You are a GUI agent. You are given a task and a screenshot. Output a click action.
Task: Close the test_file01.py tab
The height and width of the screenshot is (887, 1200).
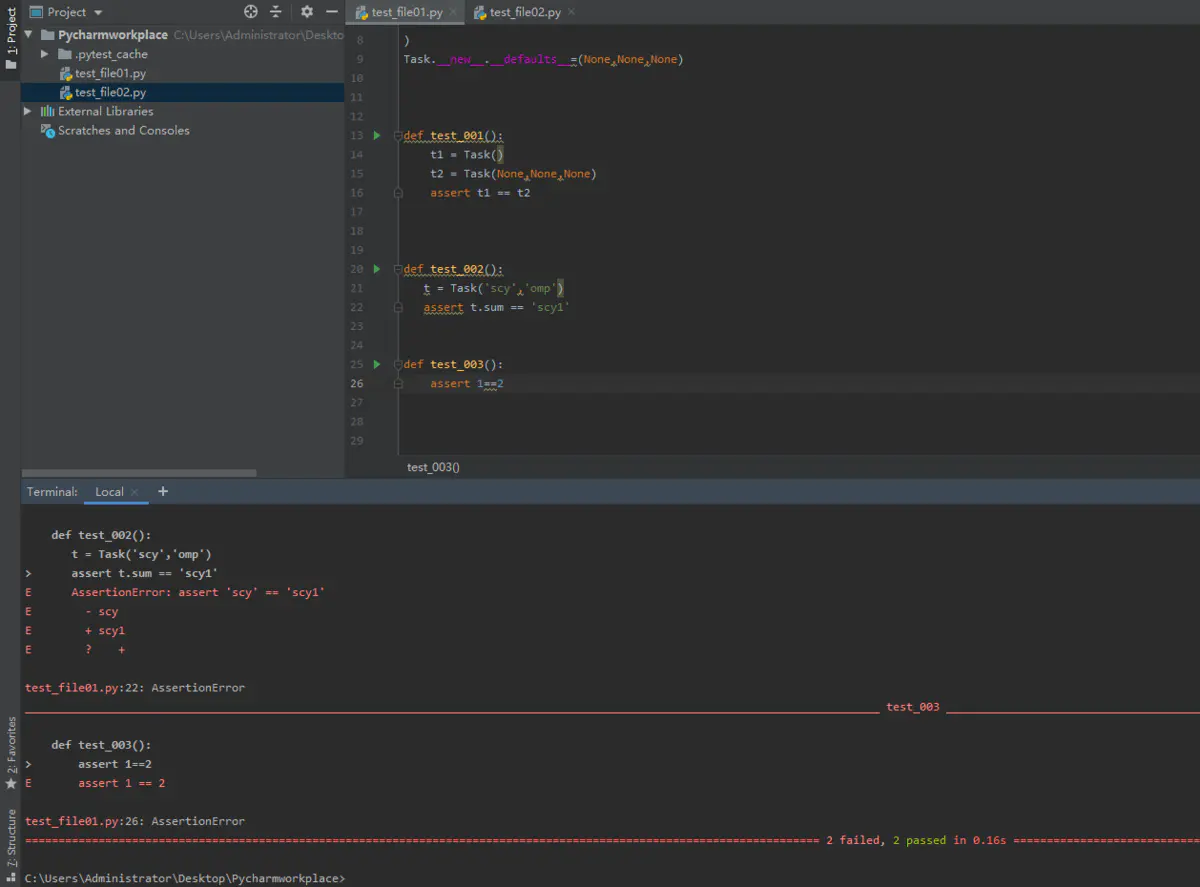454,13
